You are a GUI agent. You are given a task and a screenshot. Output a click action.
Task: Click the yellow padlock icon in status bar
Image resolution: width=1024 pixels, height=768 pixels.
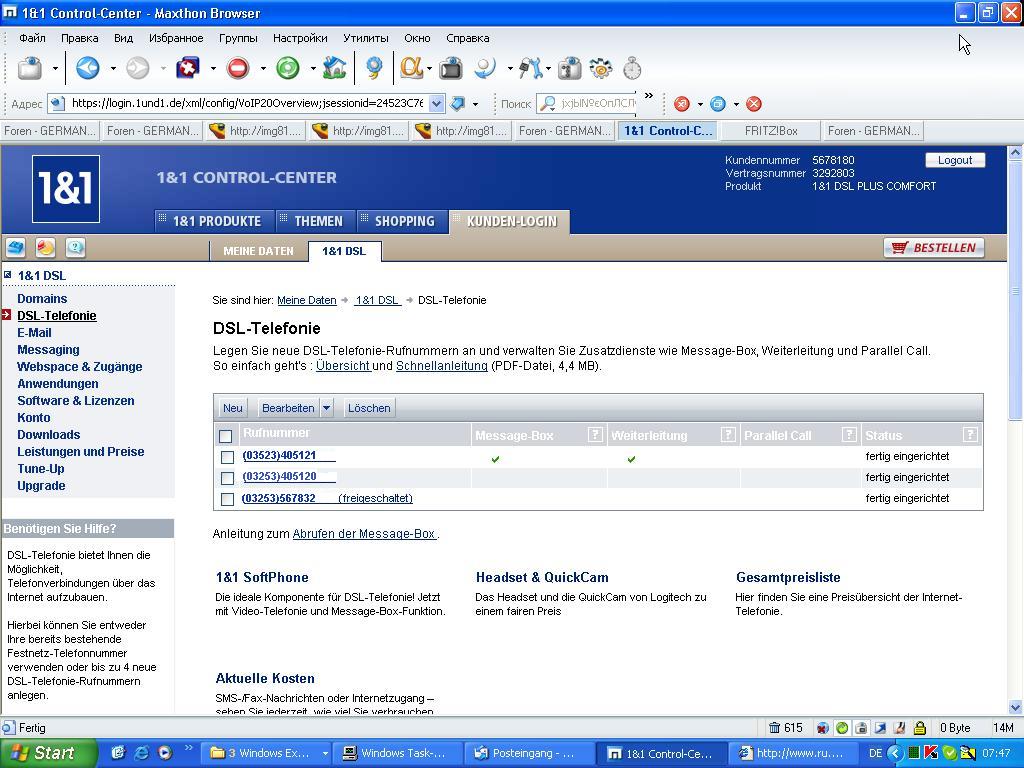coord(920,728)
